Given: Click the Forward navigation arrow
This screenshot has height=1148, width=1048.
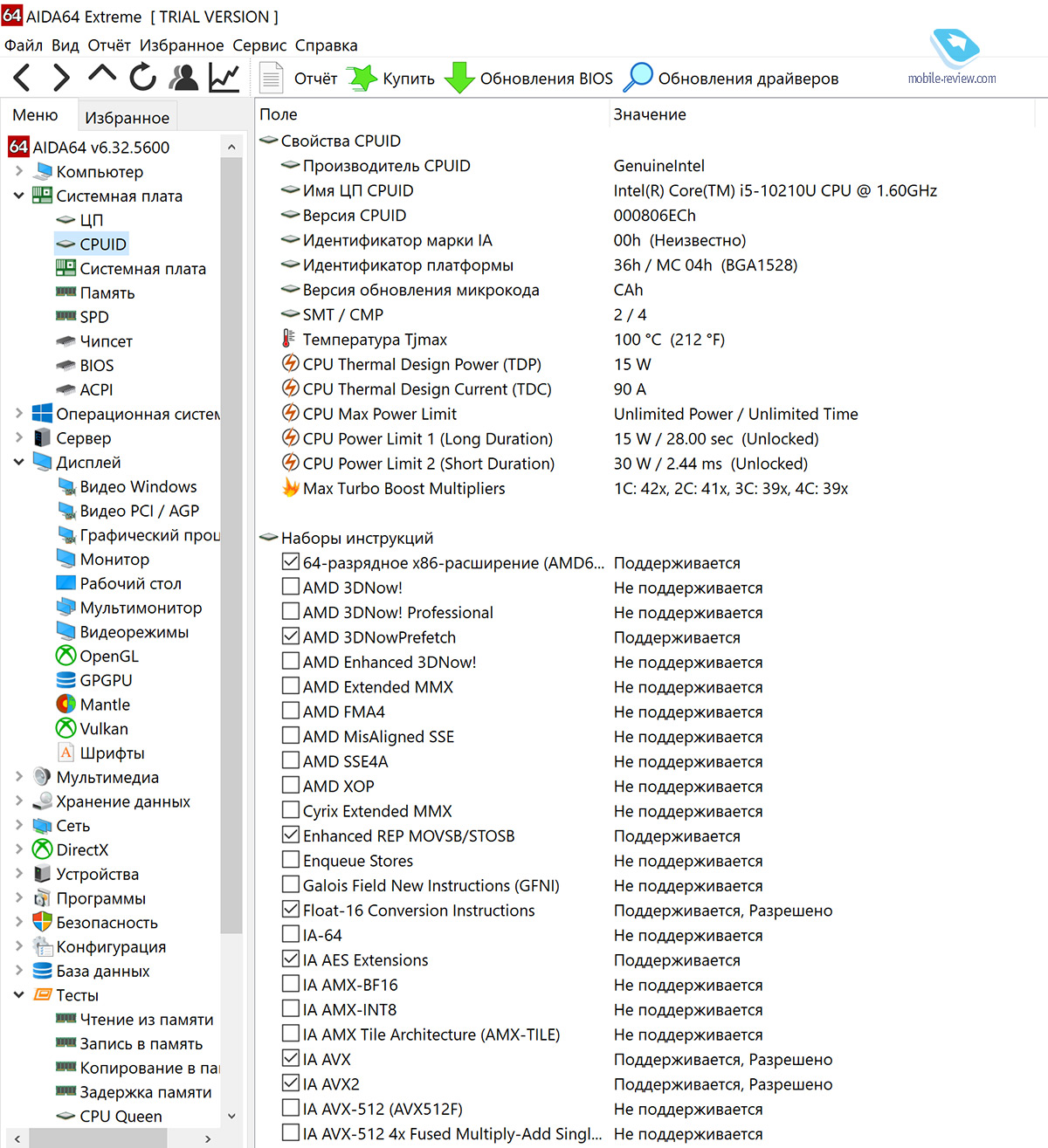Looking at the screenshot, I should [x=61, y=78].
